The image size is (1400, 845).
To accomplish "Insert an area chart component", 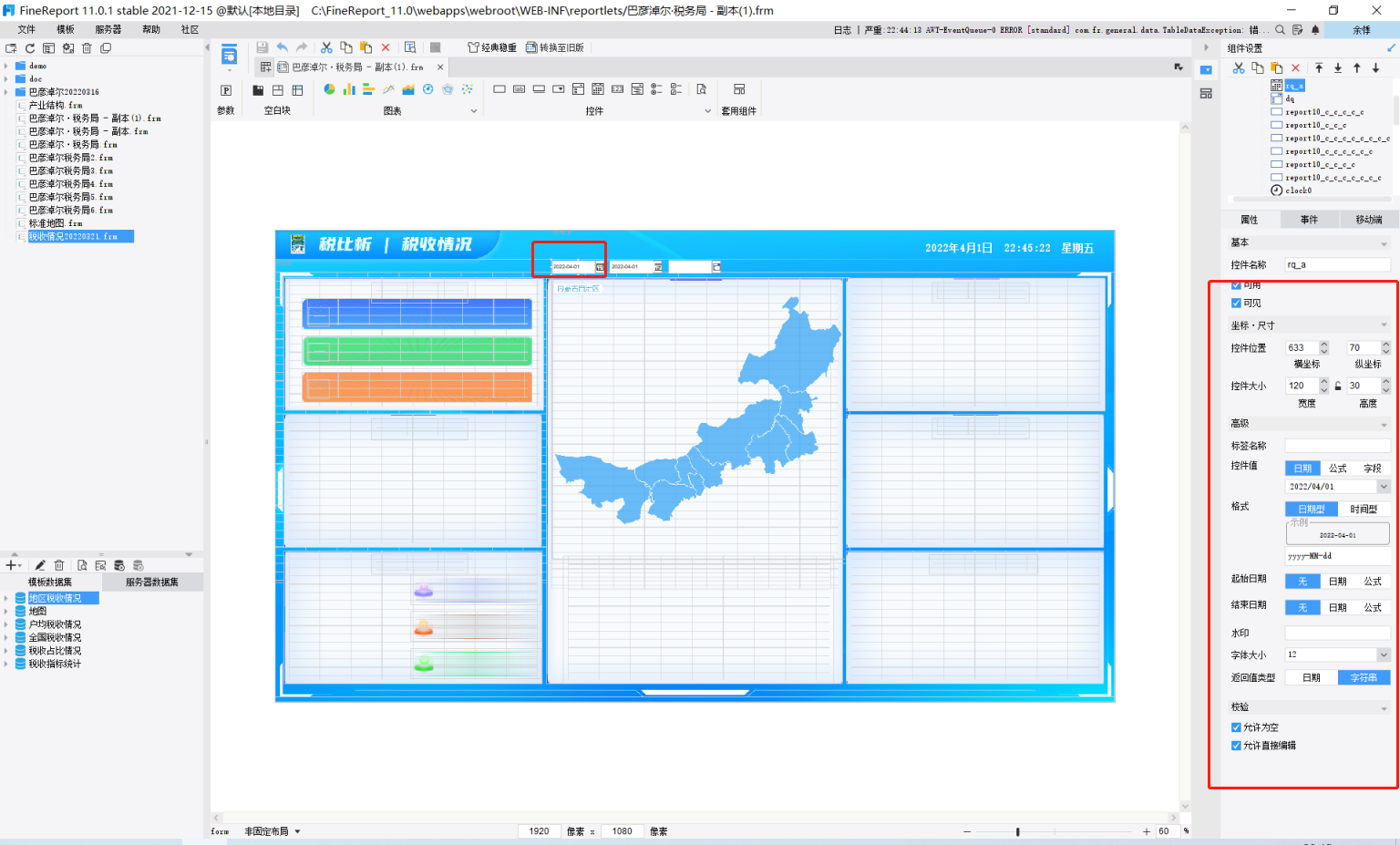I will pyautogui.click(x=408, y=89).
